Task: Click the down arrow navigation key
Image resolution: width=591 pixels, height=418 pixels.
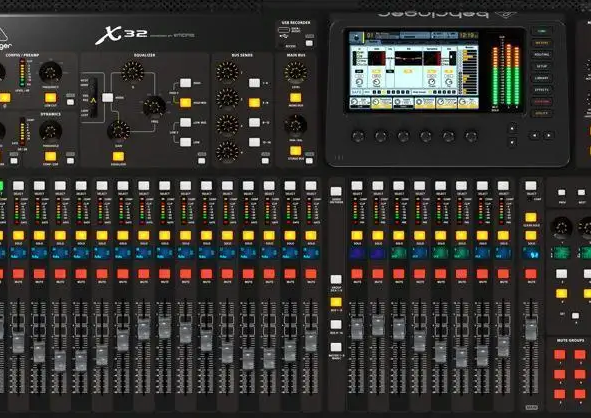Action: pyautogui.click(x=512, y=142)
